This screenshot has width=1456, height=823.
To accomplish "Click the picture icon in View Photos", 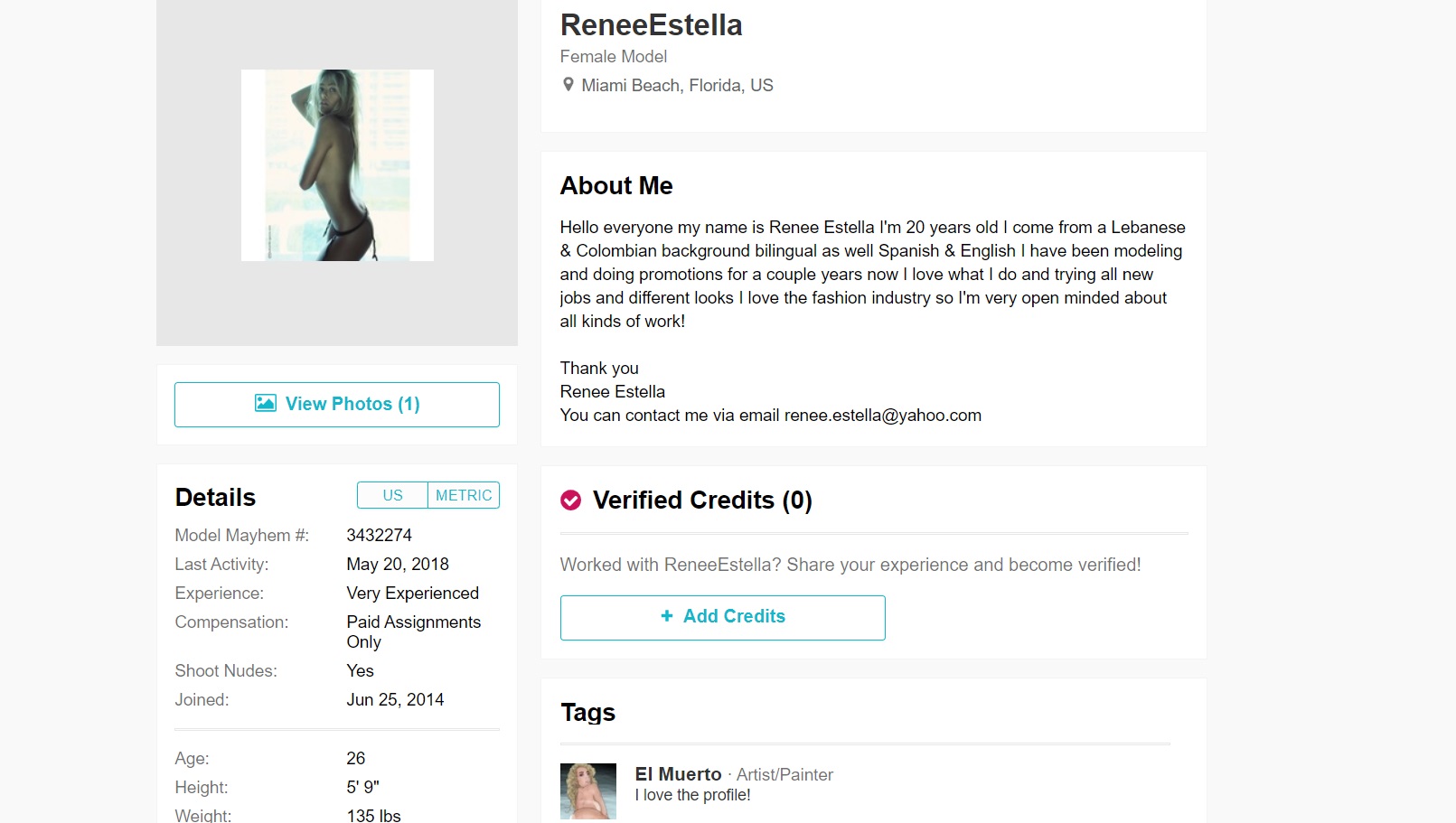I will pyautogui.click(x=266, y=404).
